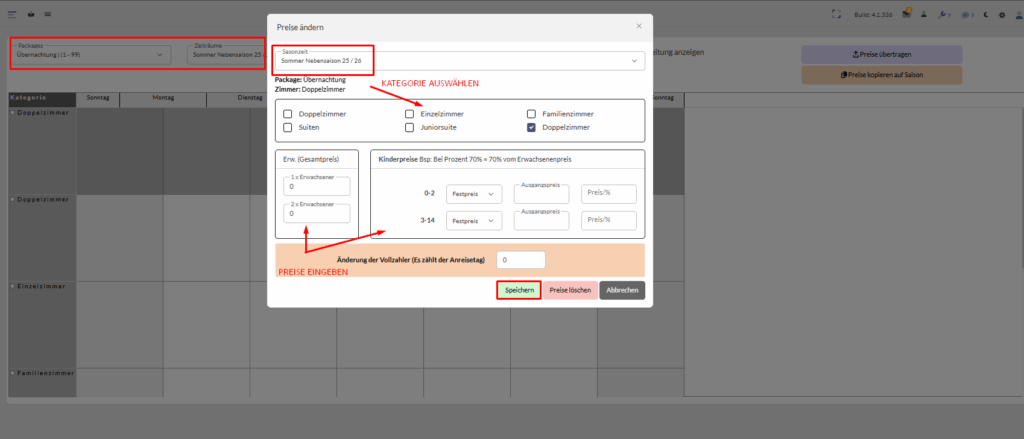Tick the Juniorsuite checkbox
1024x439 pixels.
click(409, 128)
